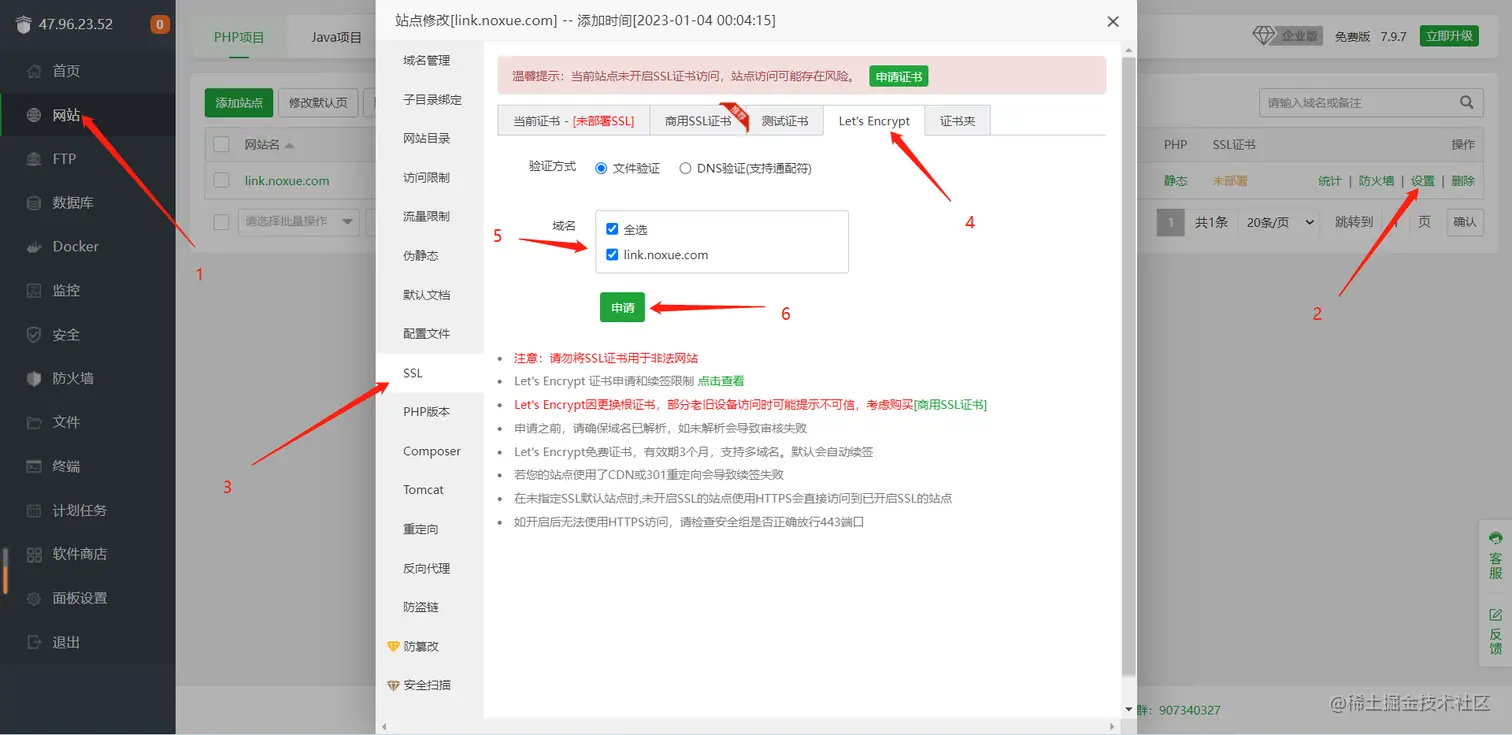Open the Java项目 tab
This screenshot has width=1512, height=735.
[336, 37]
